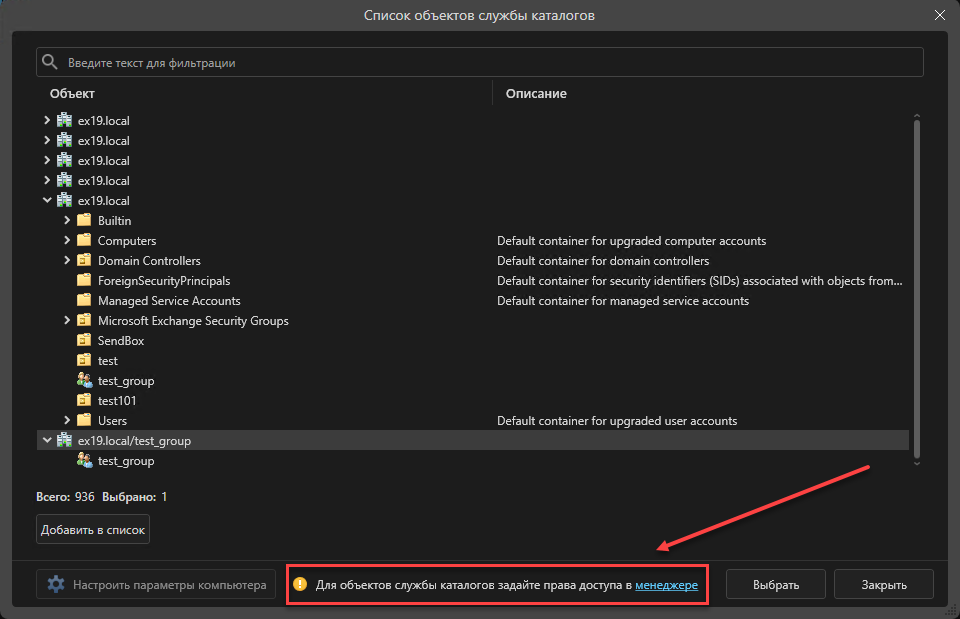
Task: Click the Builtin folder icon
Action: click(84, 221)
